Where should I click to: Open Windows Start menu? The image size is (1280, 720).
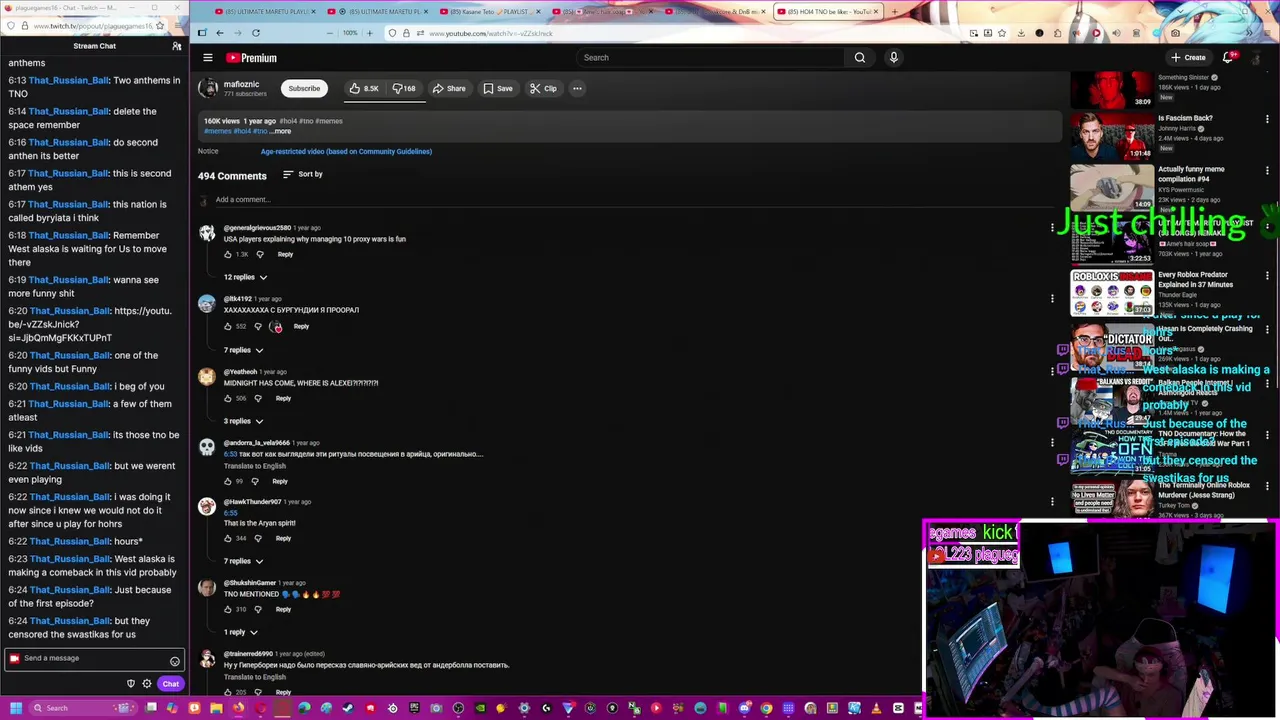click(15, 708)
